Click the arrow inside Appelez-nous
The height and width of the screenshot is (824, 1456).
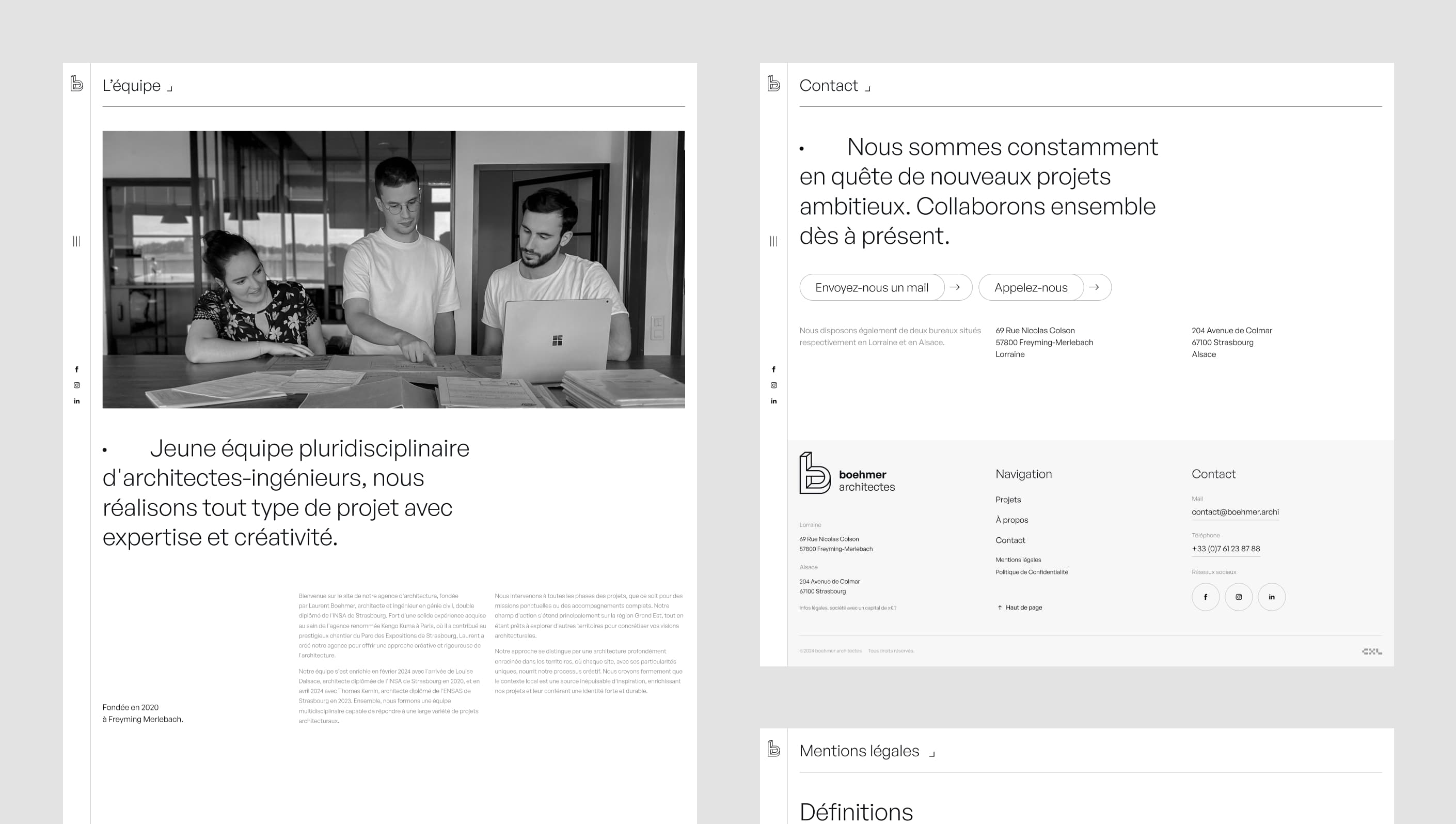(1095, 287)
